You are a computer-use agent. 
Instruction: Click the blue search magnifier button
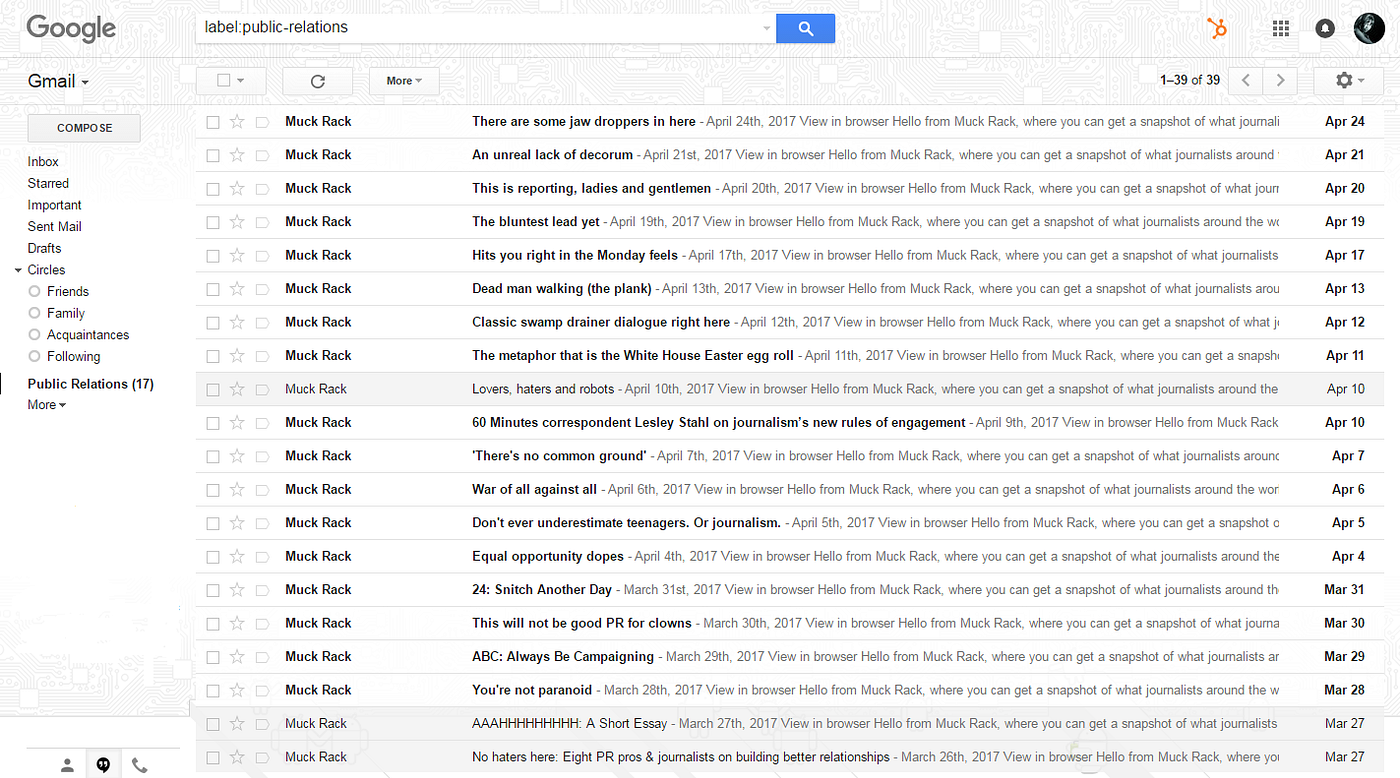tap(805, 28)
